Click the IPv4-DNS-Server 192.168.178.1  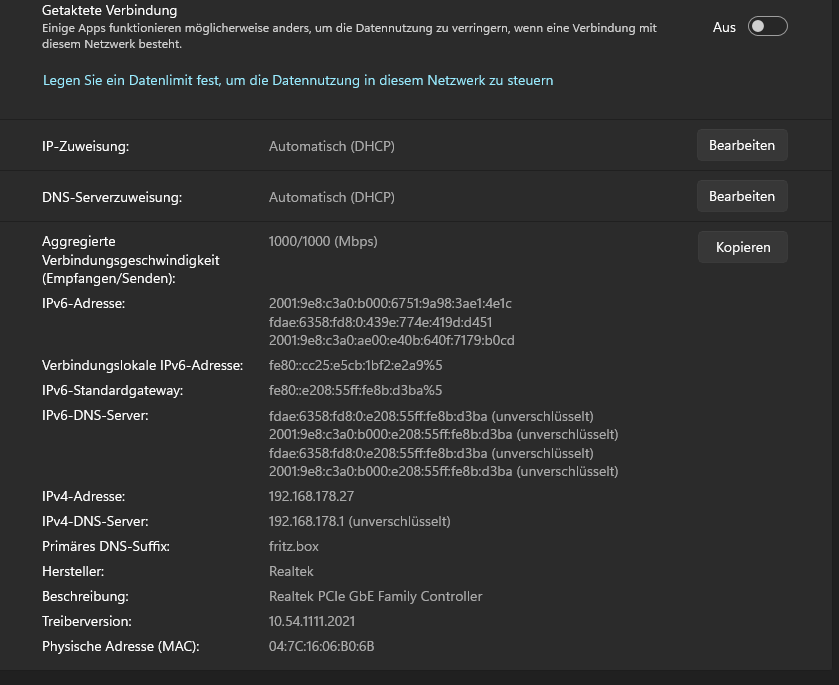pyautogui.click(x=359, y=520)
